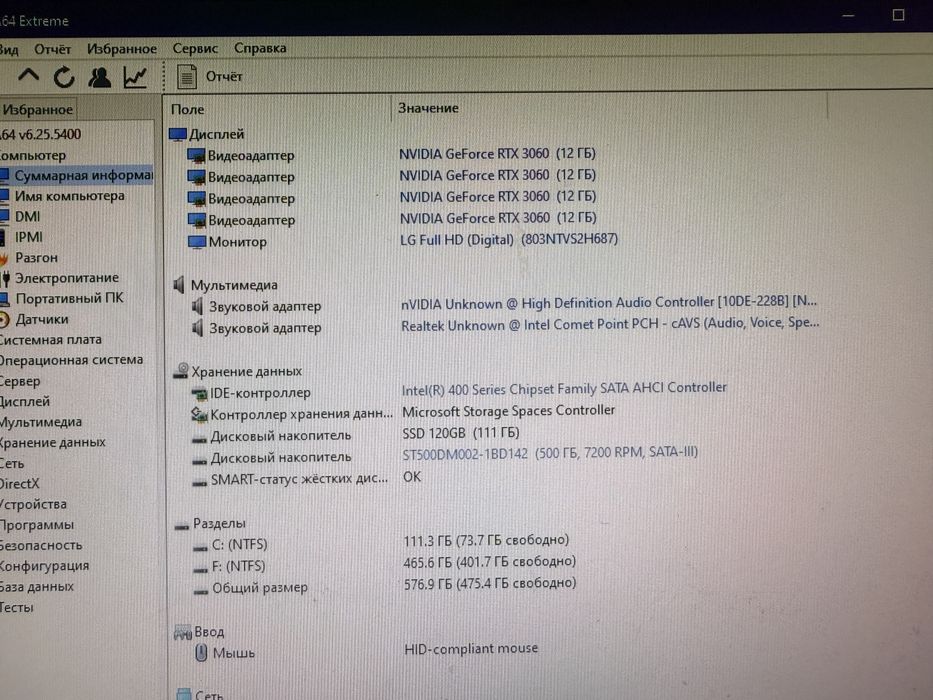This screenshot has width=933, height=700.
Task: Click the Мышь mouse icon
Action: pos(201,653)
